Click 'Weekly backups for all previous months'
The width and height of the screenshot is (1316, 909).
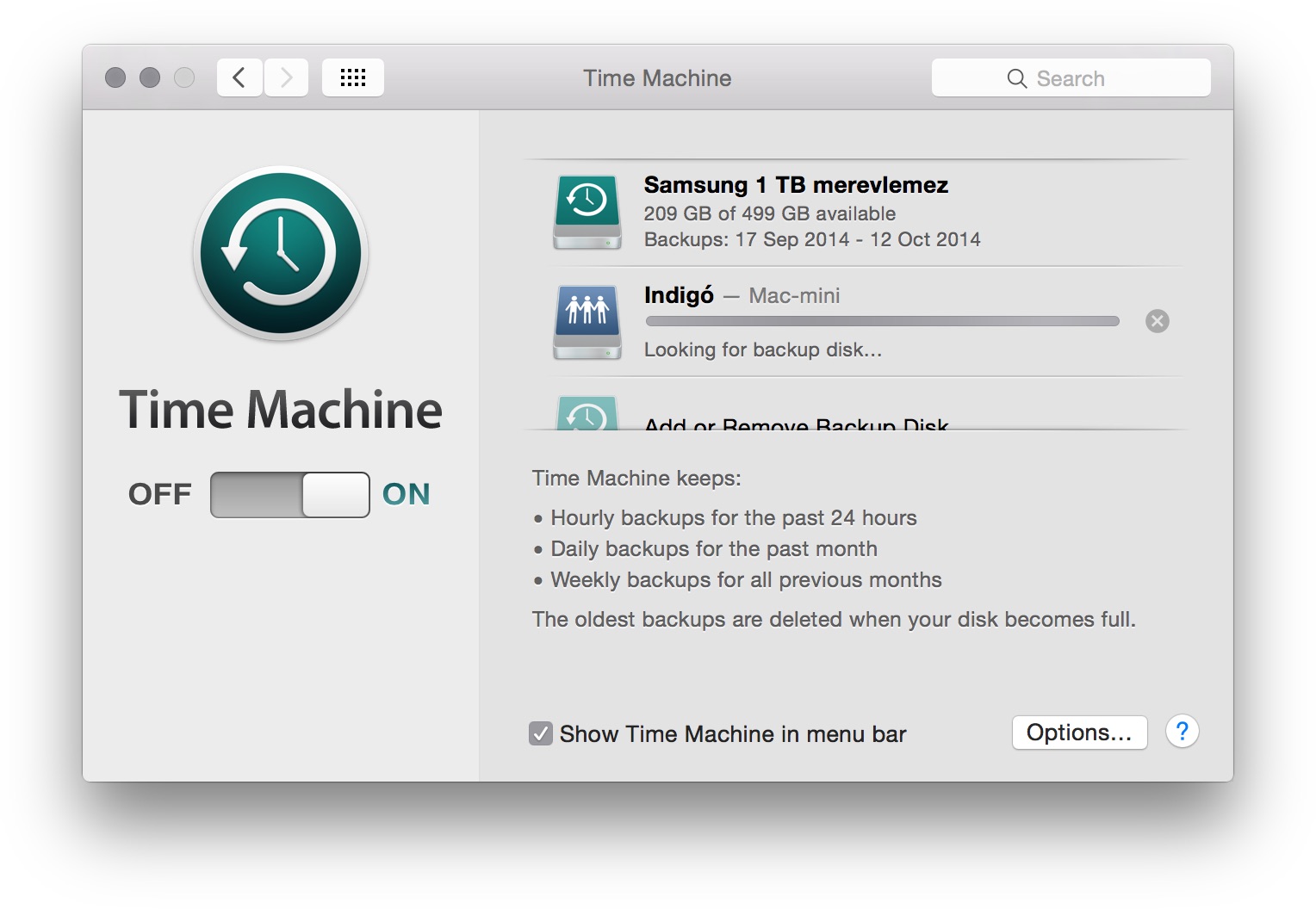coord(746,579)
